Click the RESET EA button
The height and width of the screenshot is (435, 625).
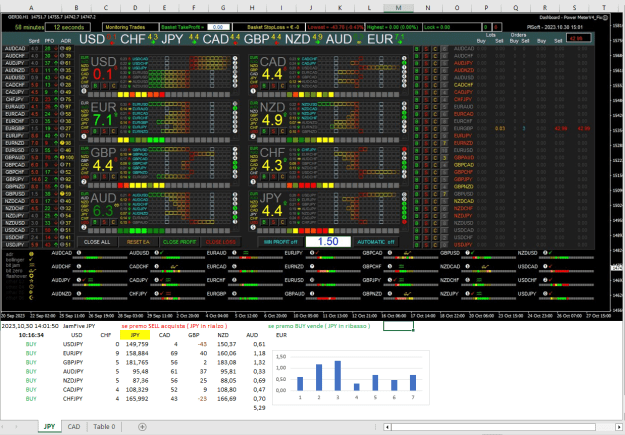pos(138,242)
